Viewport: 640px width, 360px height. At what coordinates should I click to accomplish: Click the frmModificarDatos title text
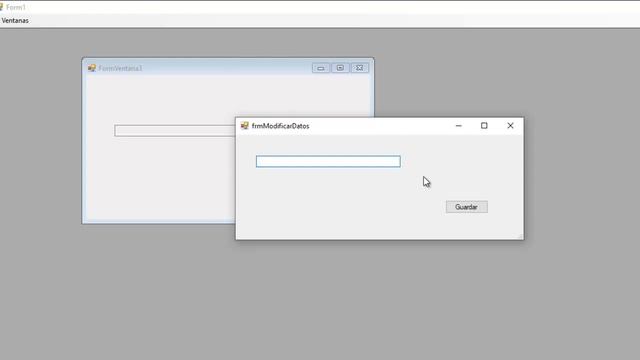tap(280, 126)
